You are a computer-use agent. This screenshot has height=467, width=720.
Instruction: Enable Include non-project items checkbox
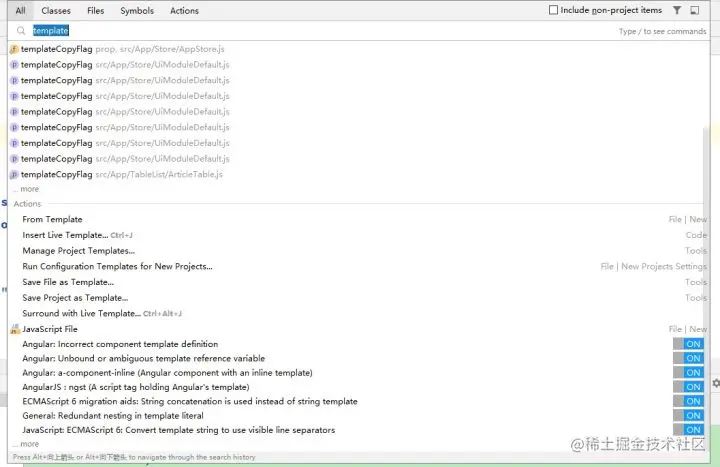[553, 10]
